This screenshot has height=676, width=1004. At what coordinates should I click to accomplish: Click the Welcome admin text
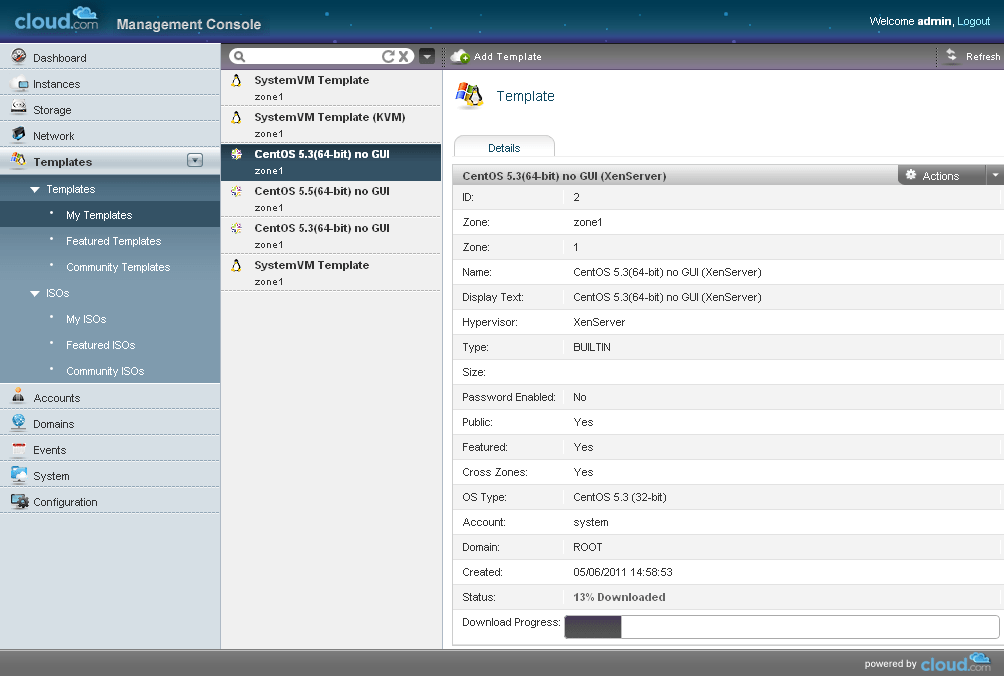coord(911,21)
